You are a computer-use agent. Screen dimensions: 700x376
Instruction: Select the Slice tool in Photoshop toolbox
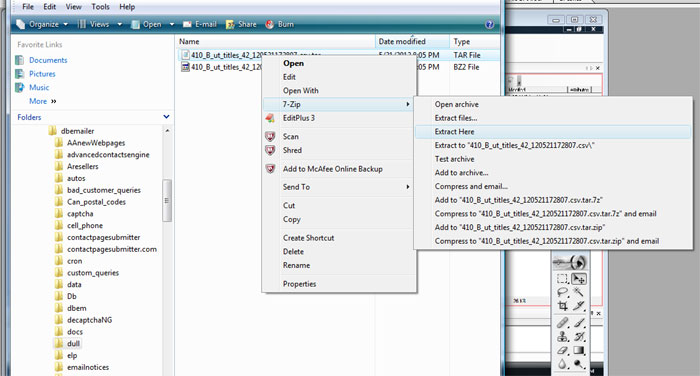click(579, 306)
